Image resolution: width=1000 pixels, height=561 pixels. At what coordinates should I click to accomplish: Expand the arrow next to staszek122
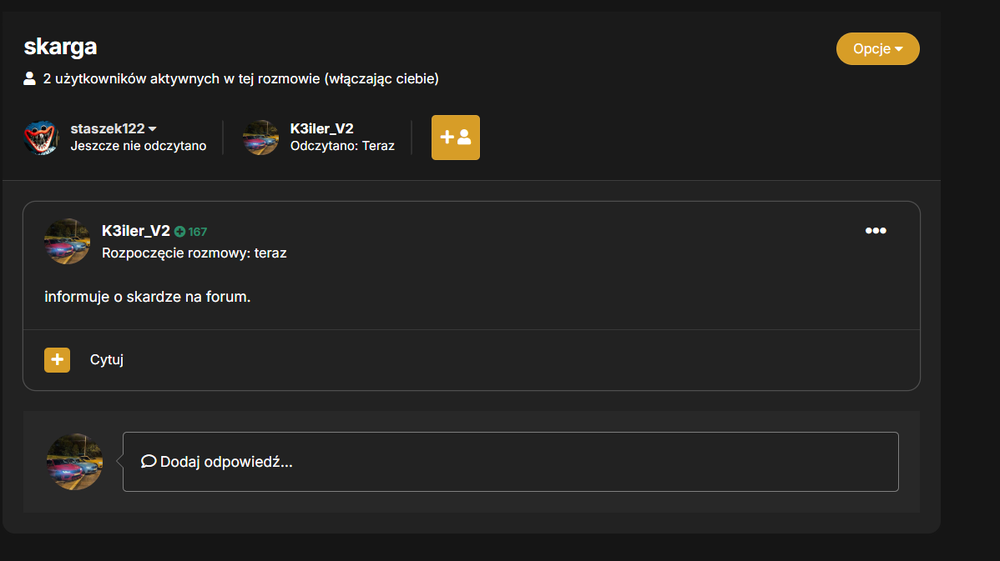click(x=152, y=129)
